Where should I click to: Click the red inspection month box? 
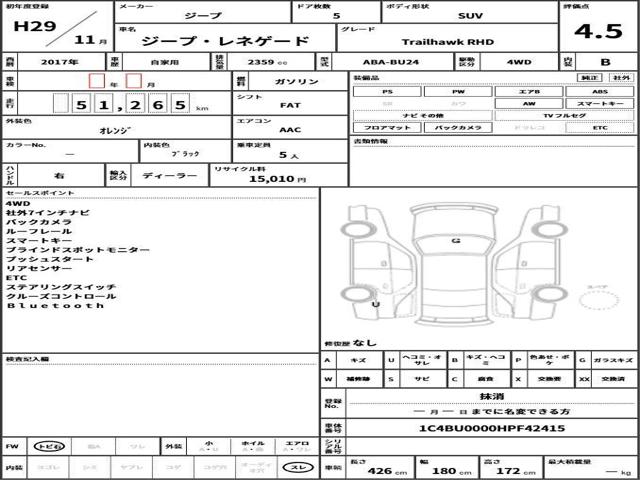click(134, 80)
